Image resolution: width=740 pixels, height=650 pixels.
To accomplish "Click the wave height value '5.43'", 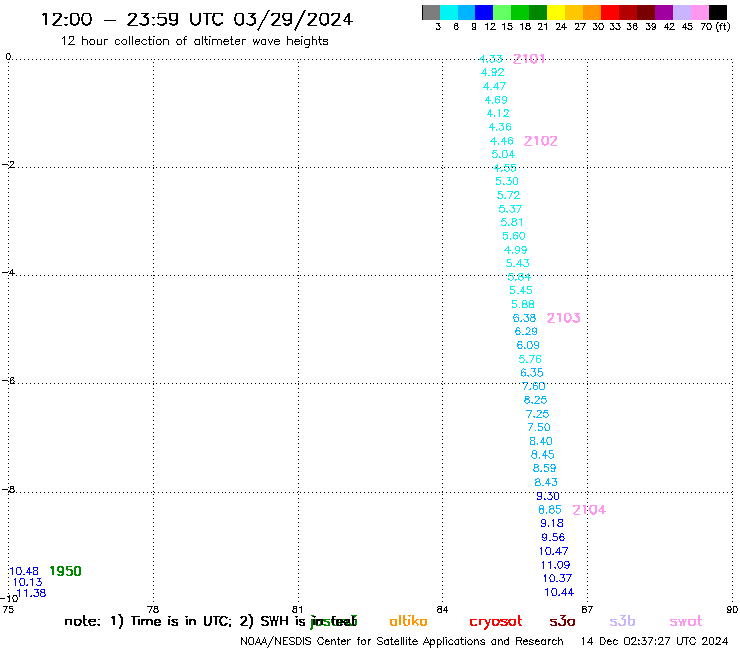I will click(x=518, y=263).
